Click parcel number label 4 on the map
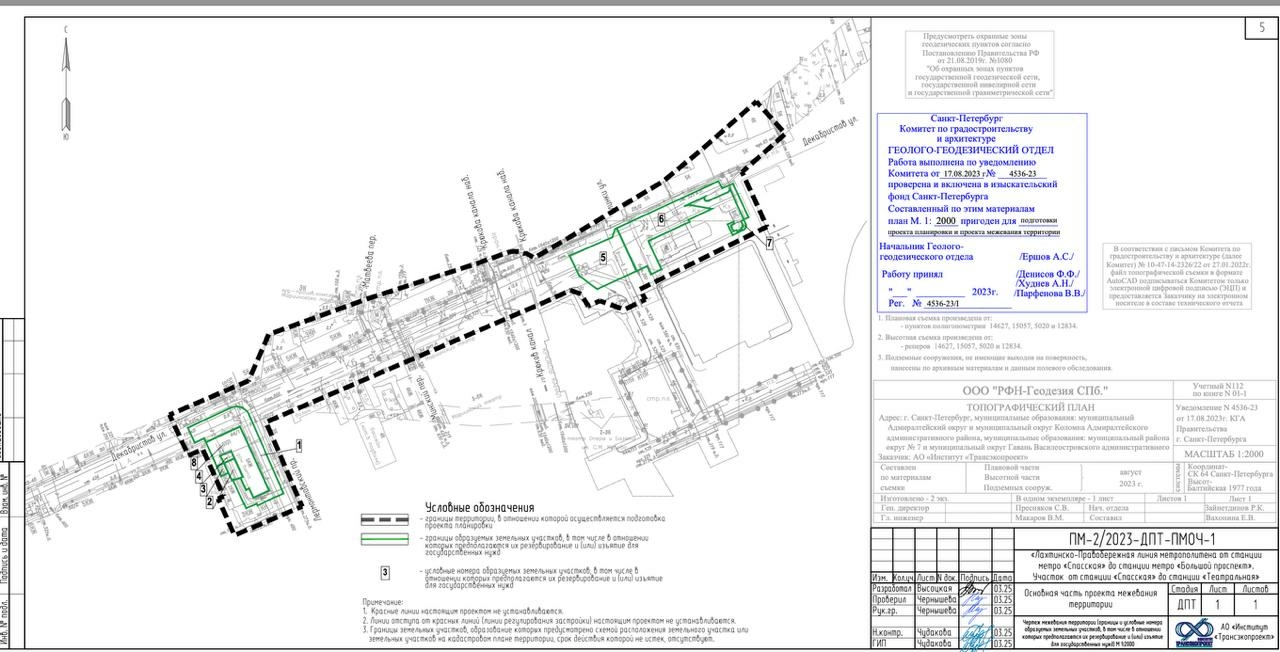This screenshot has width=1280, height=652. pos(197,476)
